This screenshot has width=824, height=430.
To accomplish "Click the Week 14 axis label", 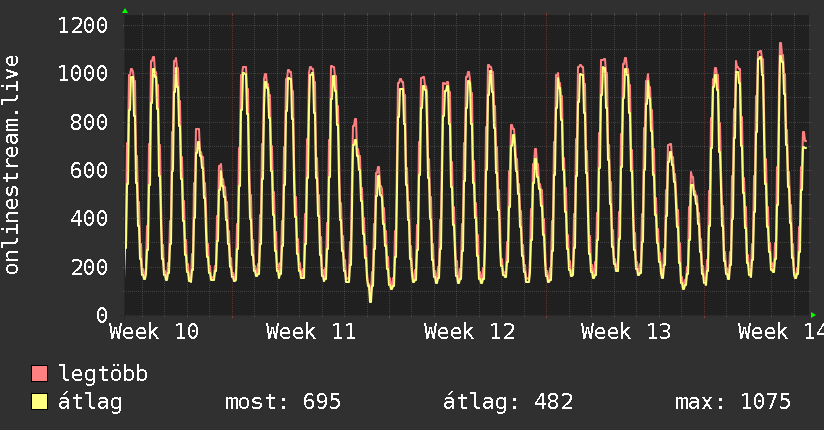I will click(780, 331).
